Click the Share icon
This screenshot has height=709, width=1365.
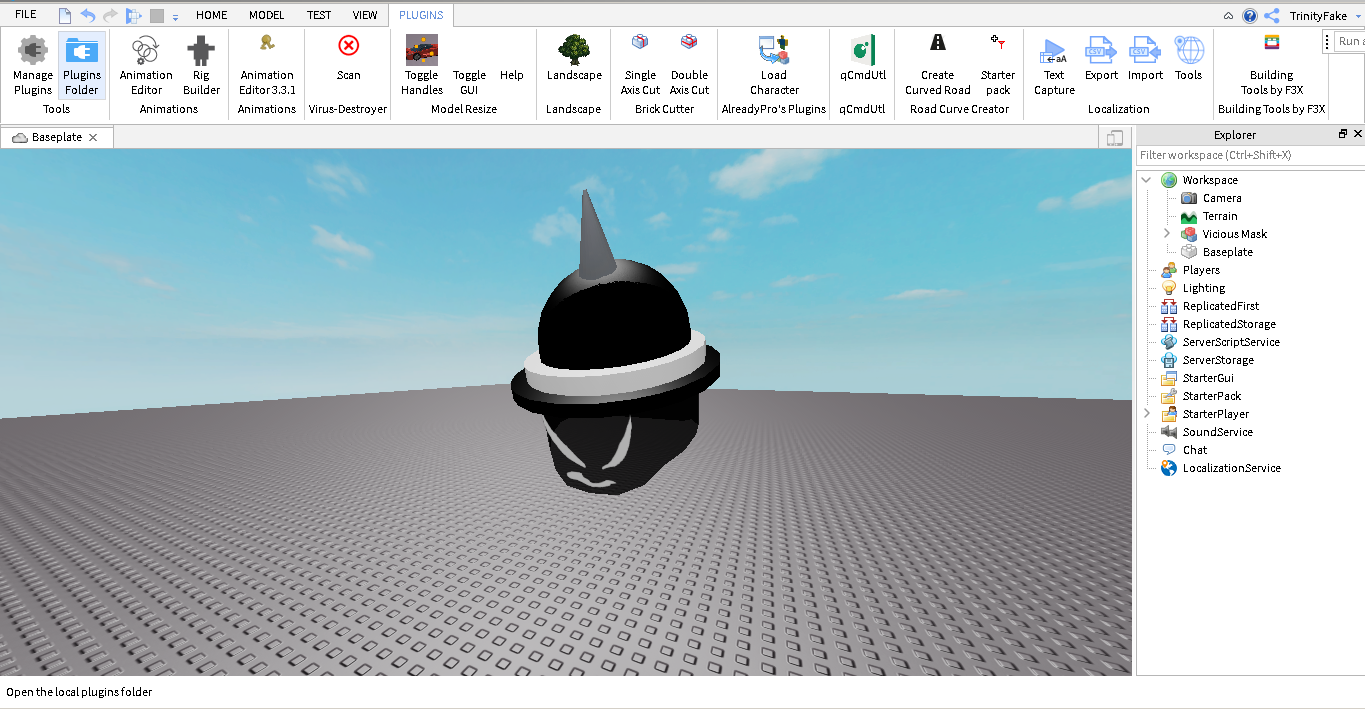[x=1272, y=16]
